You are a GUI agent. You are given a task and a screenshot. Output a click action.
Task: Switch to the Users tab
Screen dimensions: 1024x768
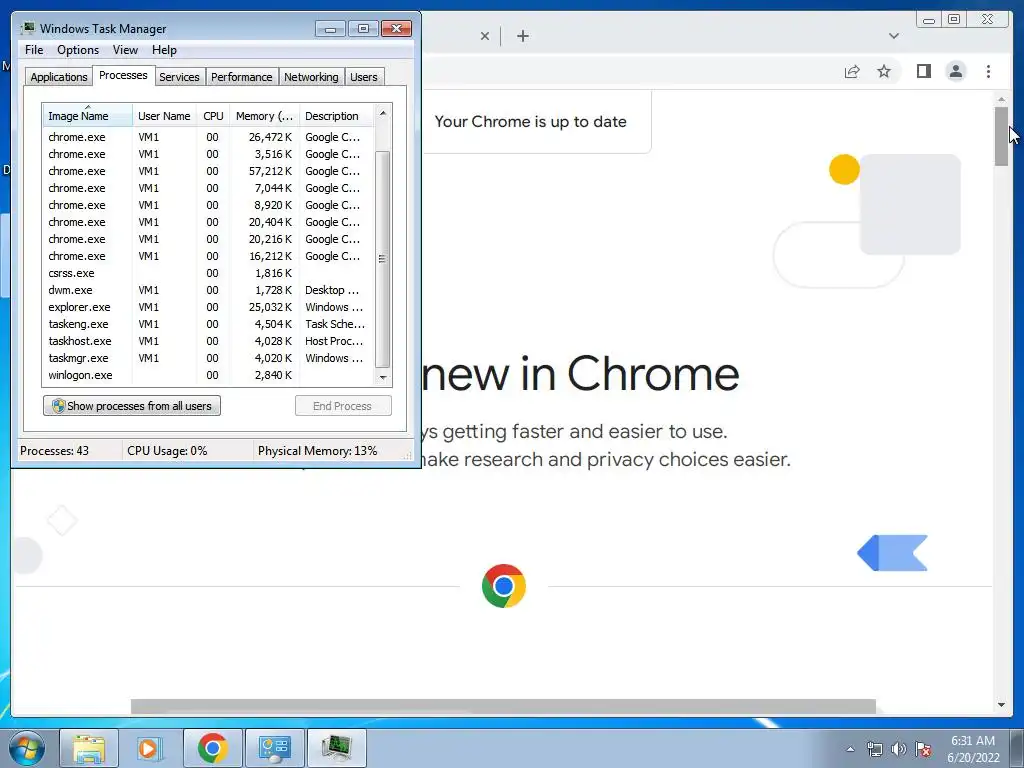[363, 77]
